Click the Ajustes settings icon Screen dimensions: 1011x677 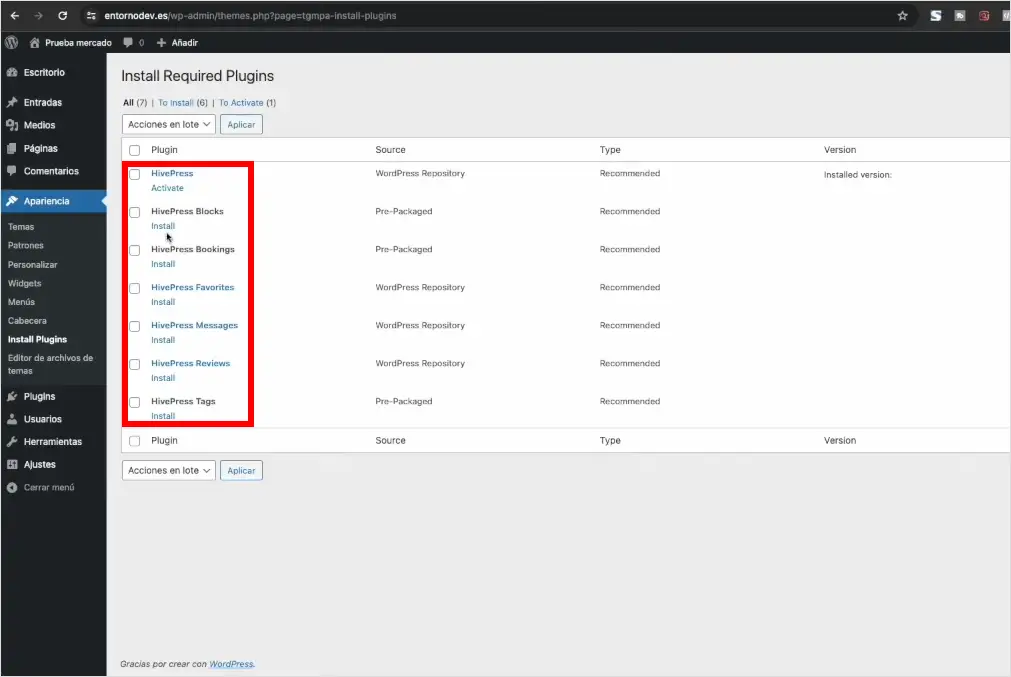click(12, 464)
